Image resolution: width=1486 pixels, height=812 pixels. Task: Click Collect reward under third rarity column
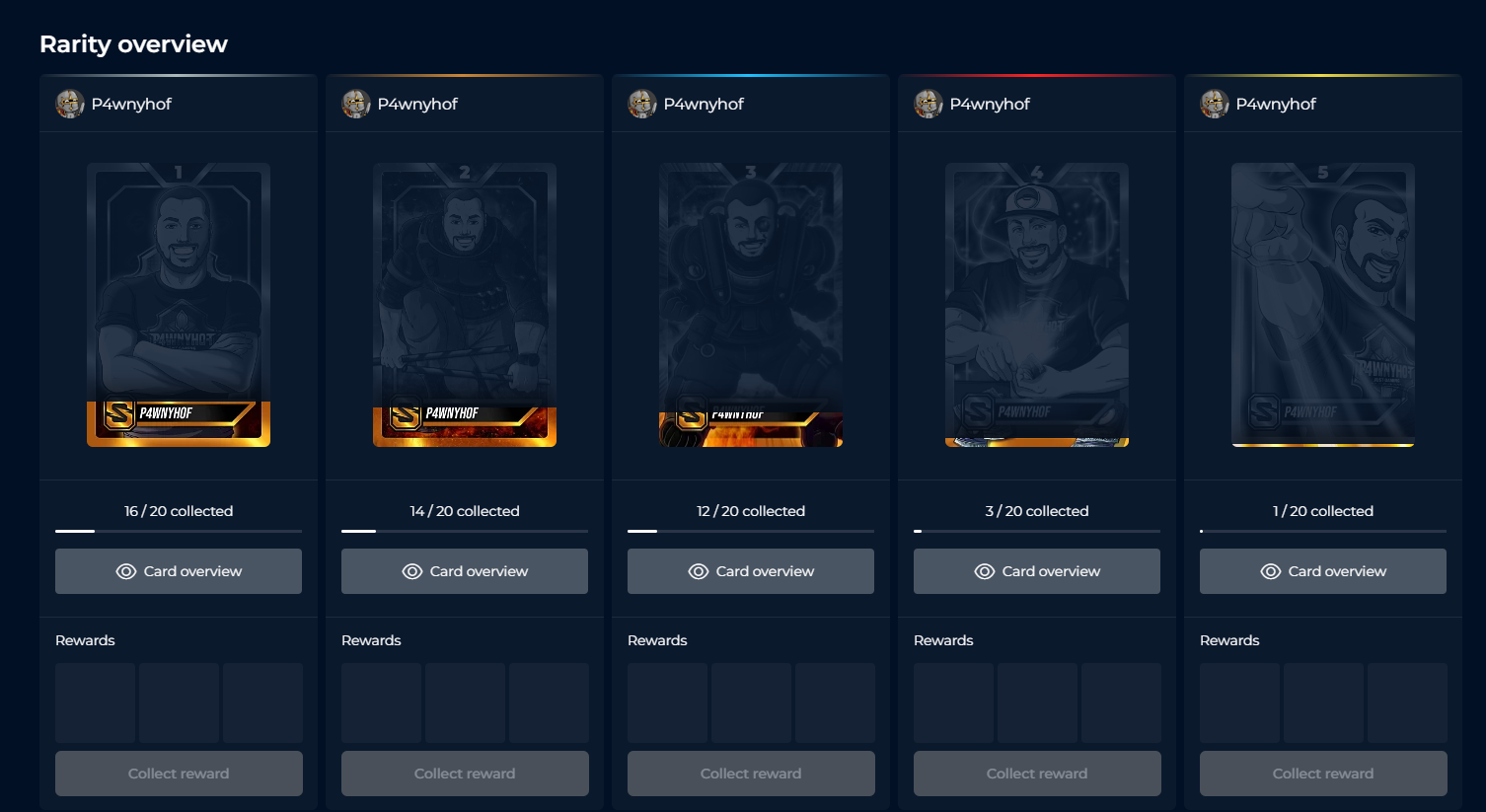pos(751,774)
